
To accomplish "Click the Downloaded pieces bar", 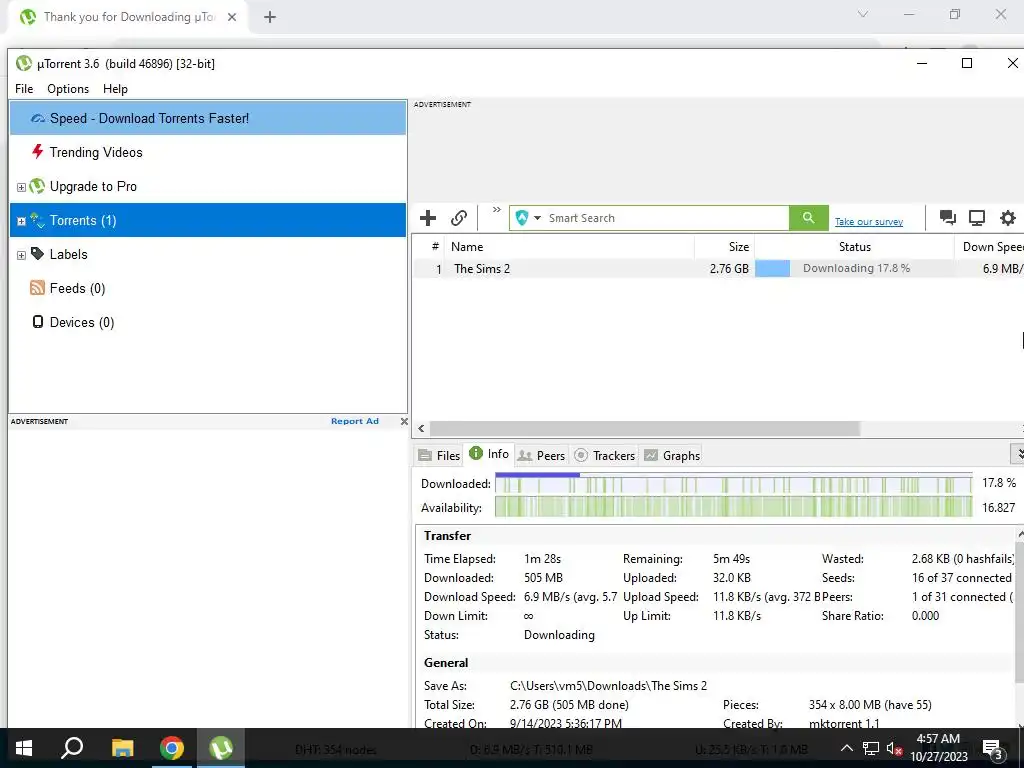I will click(733, 484).
